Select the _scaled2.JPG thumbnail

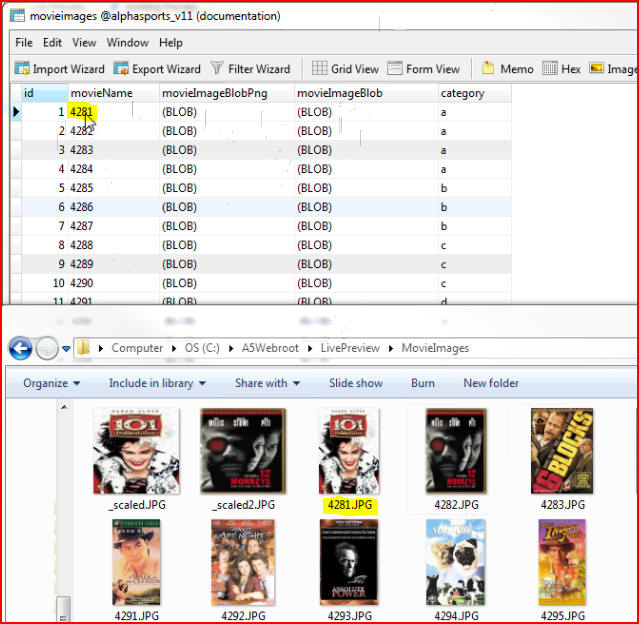pyautogui.click(x=243, y=451)
